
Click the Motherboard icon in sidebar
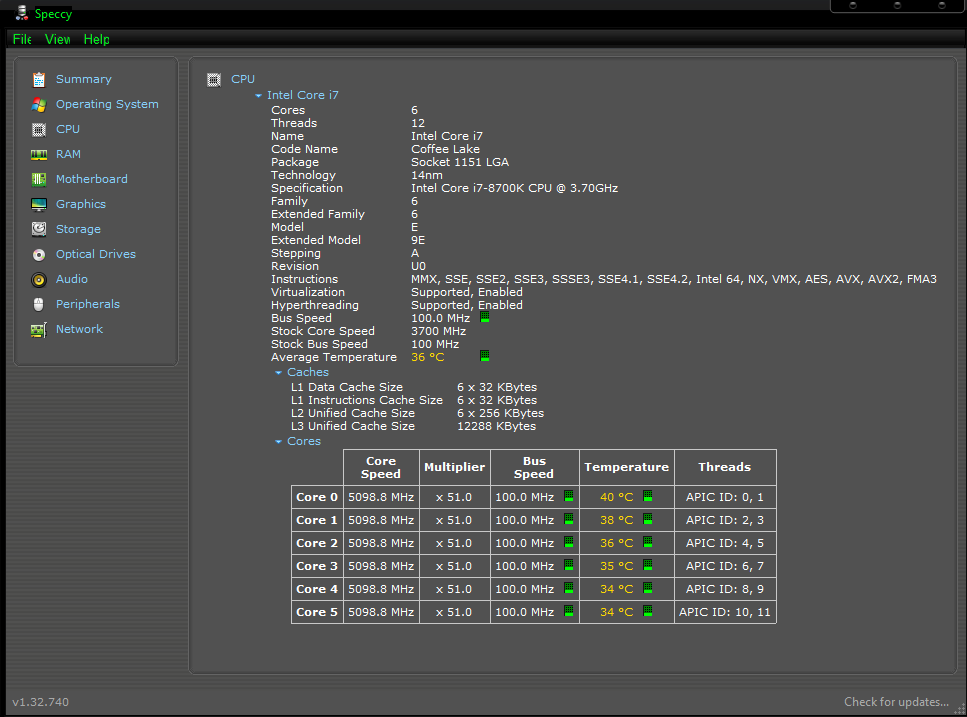[39, 179]
